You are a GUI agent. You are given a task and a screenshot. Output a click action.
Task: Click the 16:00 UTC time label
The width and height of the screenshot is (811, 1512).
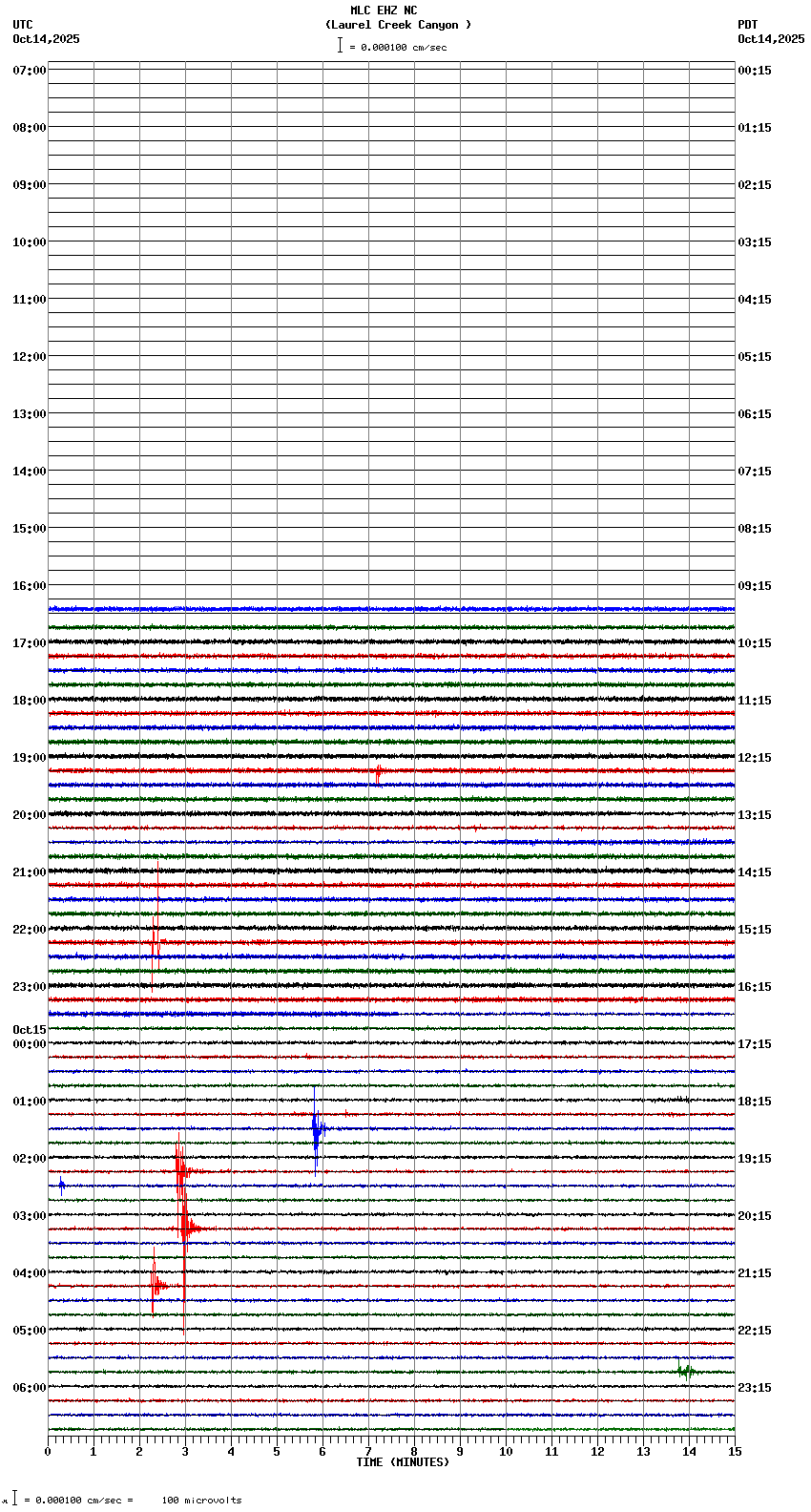coord(30,586)
